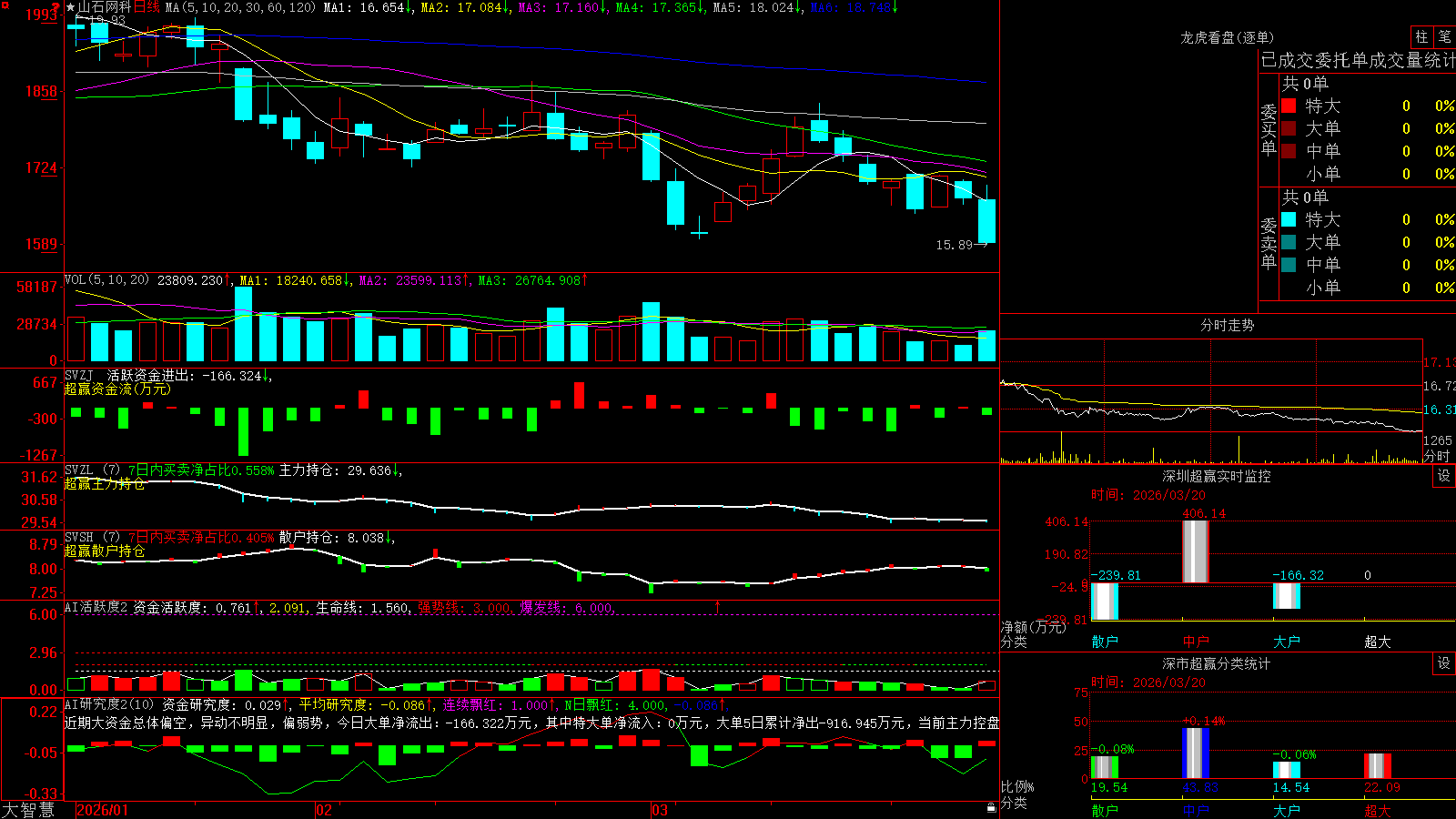Screen dimensions: 1456x819
Task: Click the dark red 大单 buy-order swatch
Action: (x=1289, y=128)
